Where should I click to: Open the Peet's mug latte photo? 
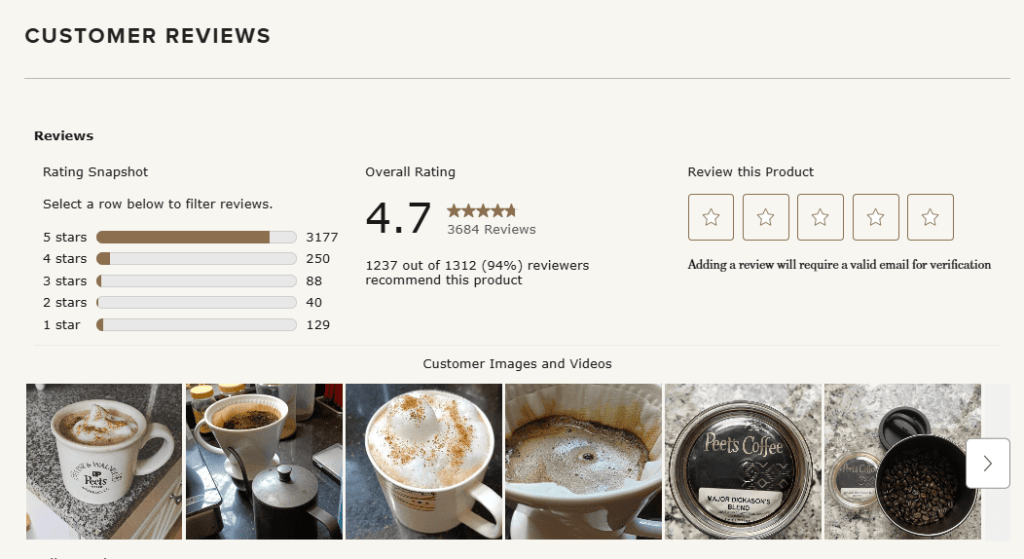[x=104, y=461]
